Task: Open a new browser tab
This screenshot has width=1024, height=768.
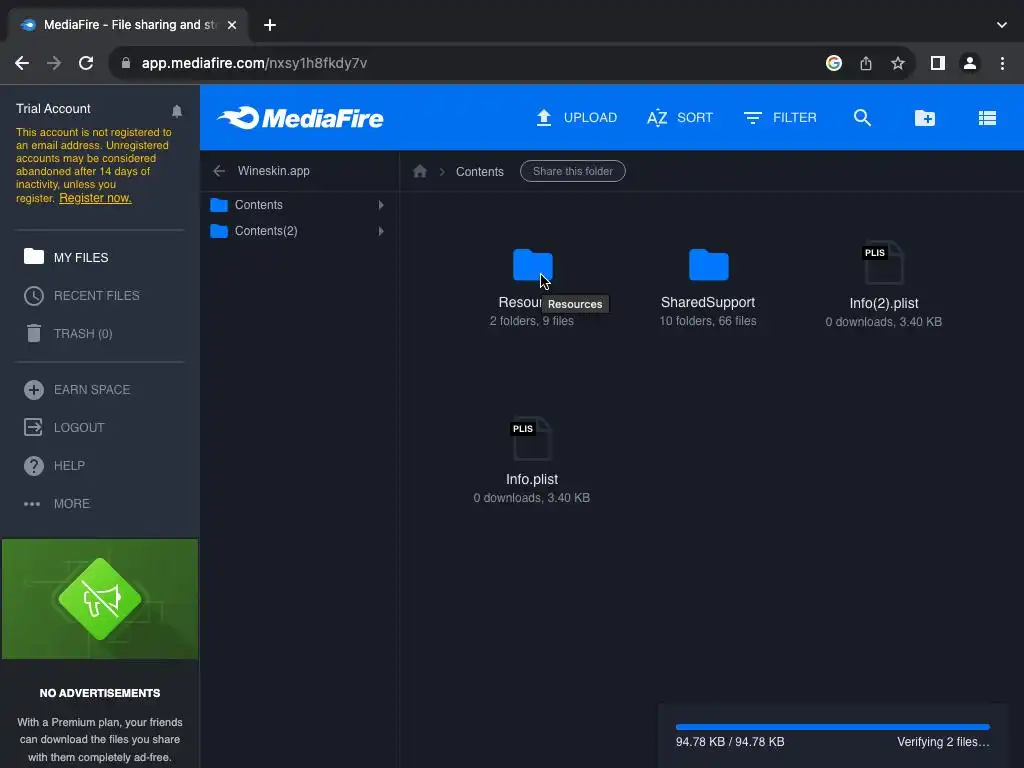Action: (x=270, y=25)
